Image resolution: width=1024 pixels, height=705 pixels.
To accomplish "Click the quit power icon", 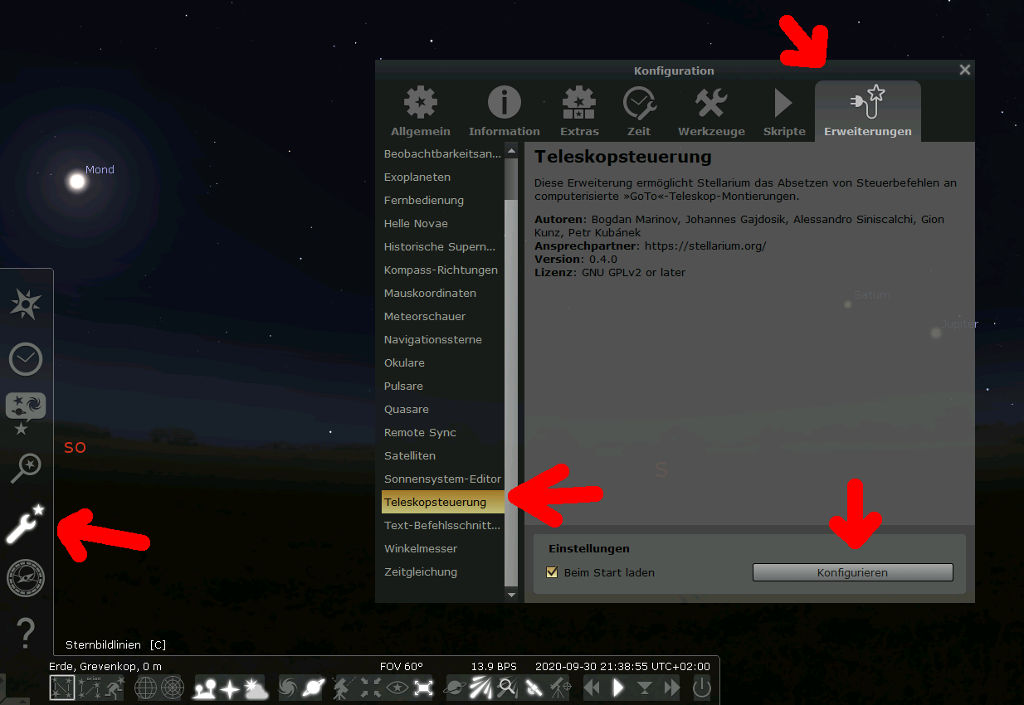I will coord(701,688).
